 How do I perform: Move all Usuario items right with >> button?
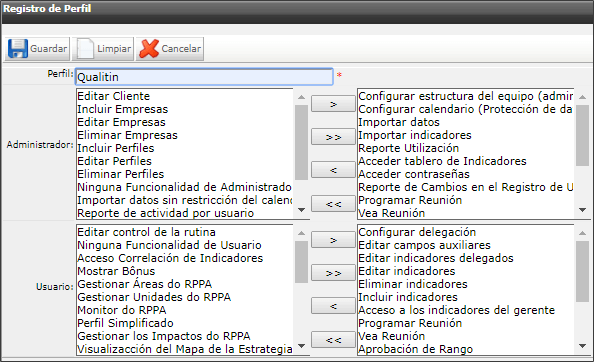[333, 273]
